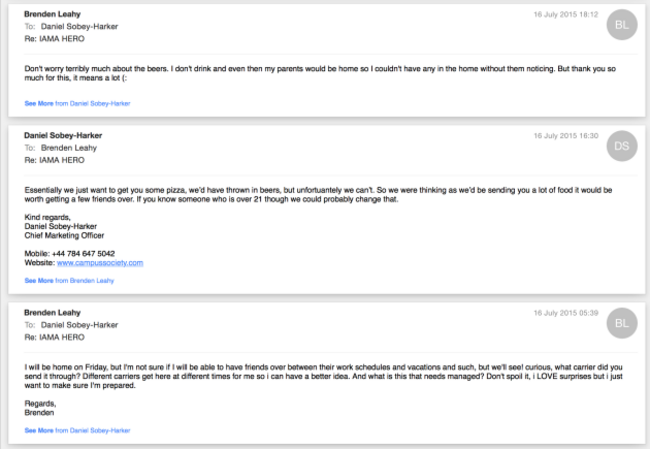Expand See More in the top email

point(77,103)
